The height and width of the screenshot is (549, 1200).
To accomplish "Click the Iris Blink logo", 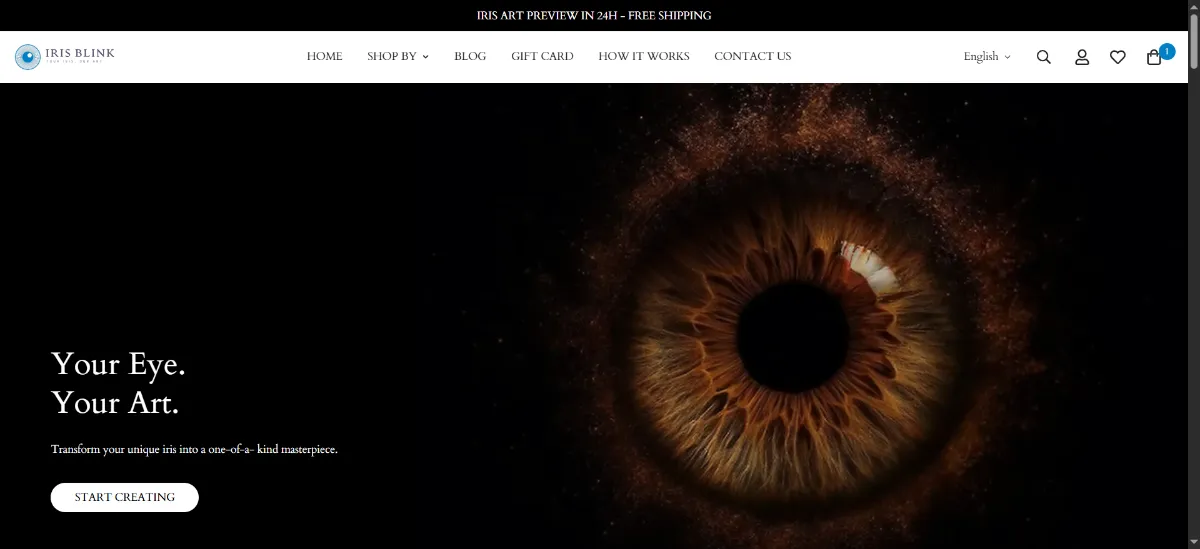I will pos(65,56).
